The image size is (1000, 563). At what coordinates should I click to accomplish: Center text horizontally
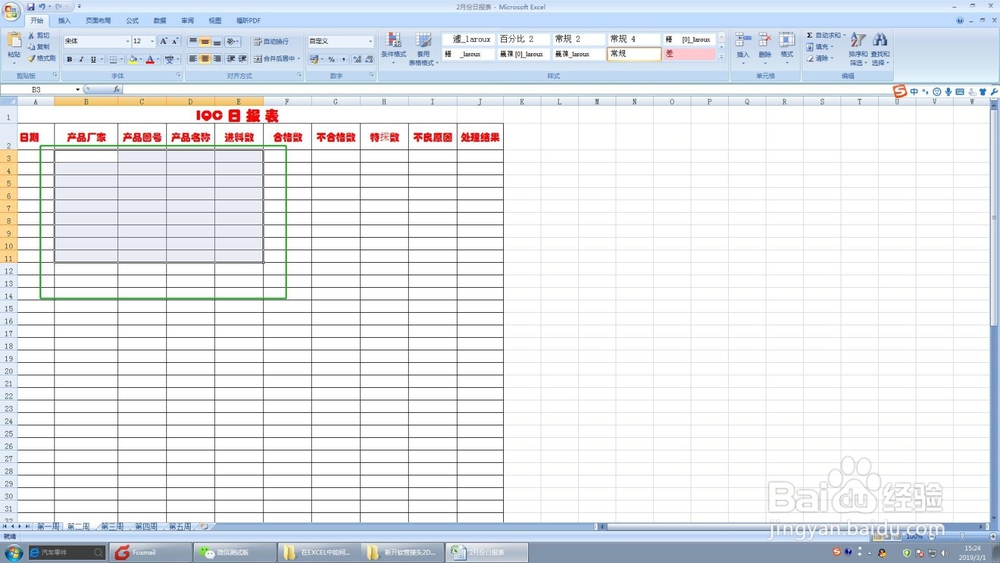tap(205, 59)
